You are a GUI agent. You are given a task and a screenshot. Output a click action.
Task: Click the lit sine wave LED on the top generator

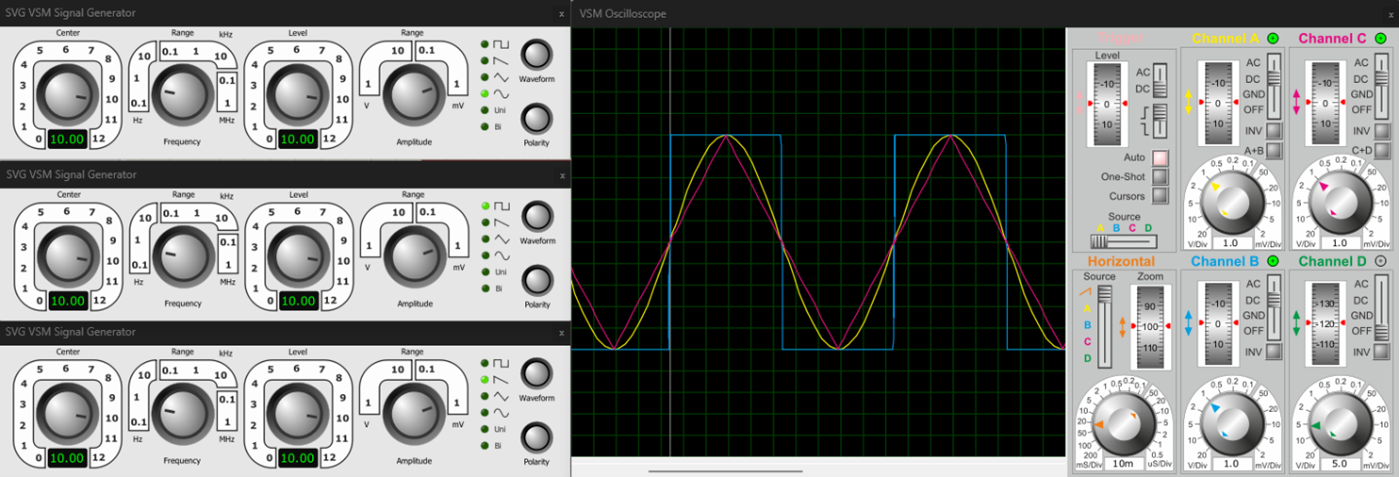[485, 93]
